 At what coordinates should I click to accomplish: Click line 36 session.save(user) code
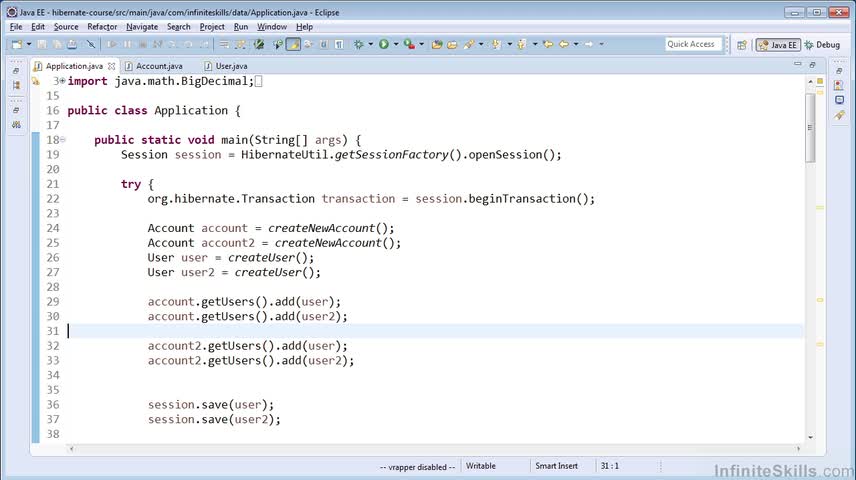click(211, 405)
